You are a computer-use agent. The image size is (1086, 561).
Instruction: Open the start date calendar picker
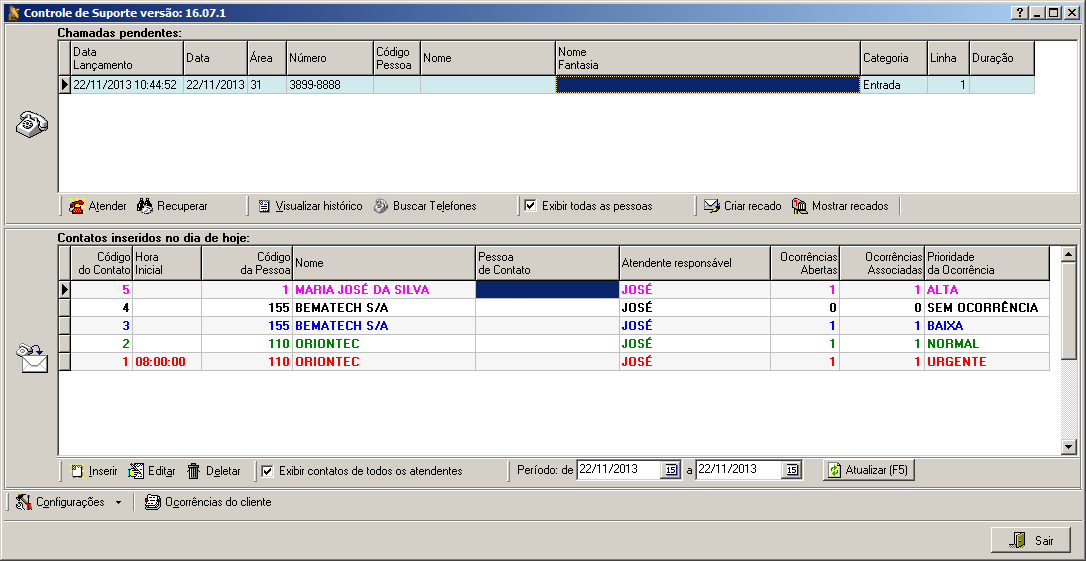[671, 470]
